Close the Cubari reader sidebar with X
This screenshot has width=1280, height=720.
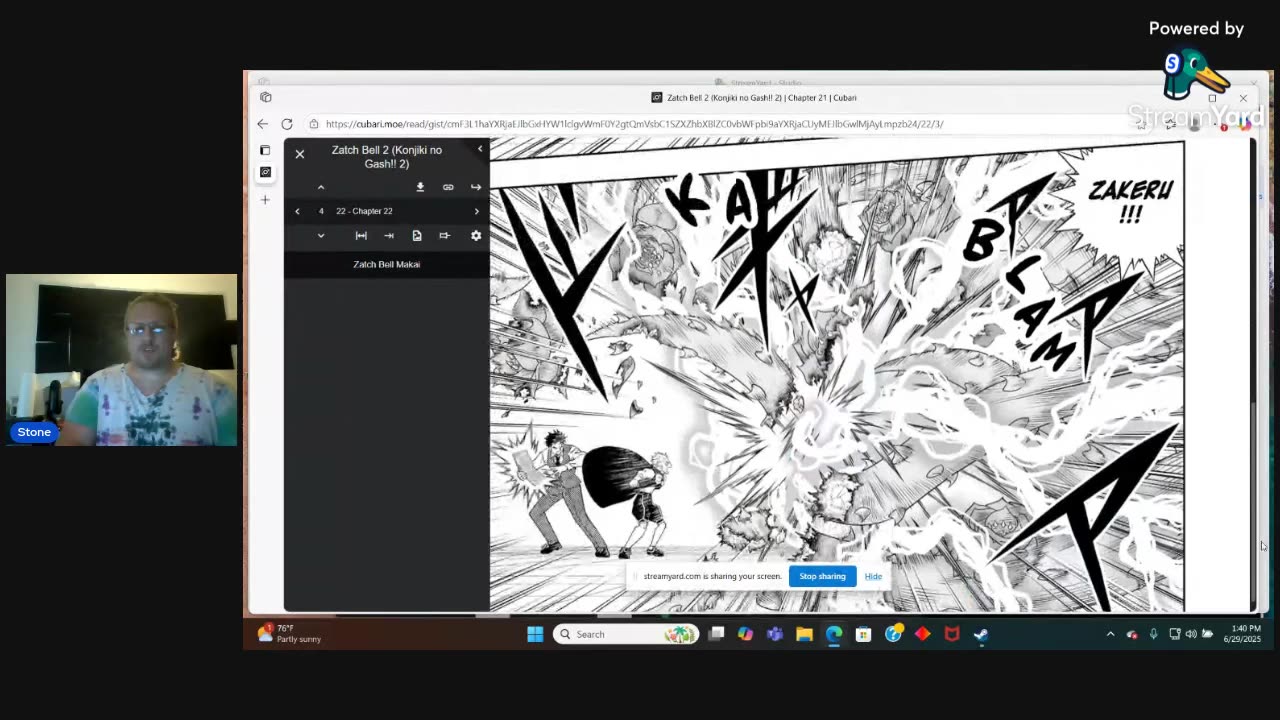pyautogui.click(x=299, y=155)
